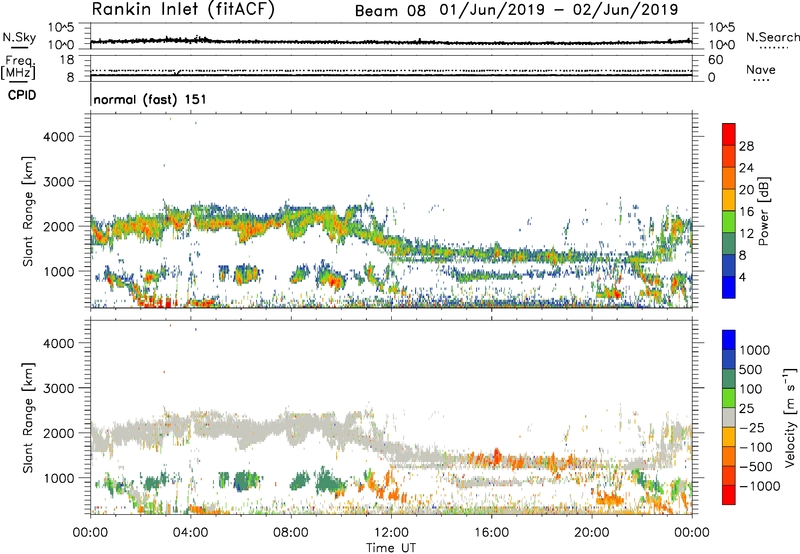Click the '16:00' time tick label

click(491, 533)
